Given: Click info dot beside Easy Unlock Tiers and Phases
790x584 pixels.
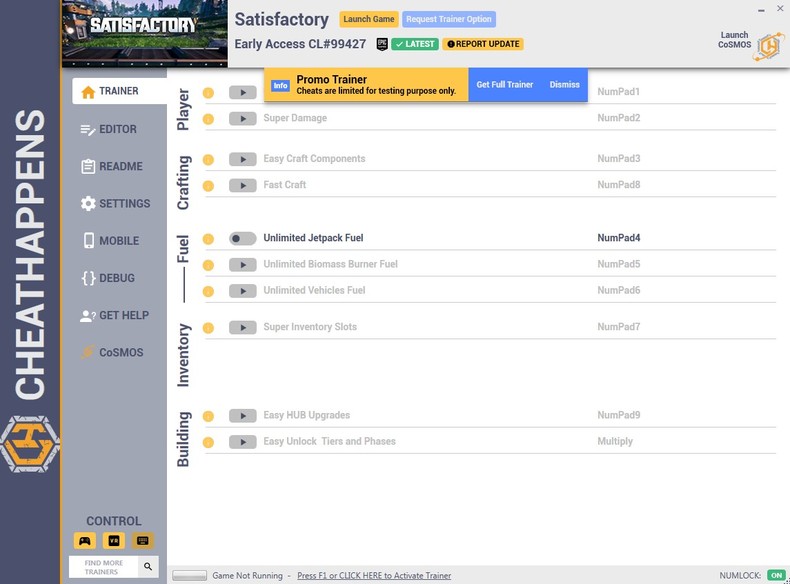Looking at the screenshot, I should tap(208, 442).
